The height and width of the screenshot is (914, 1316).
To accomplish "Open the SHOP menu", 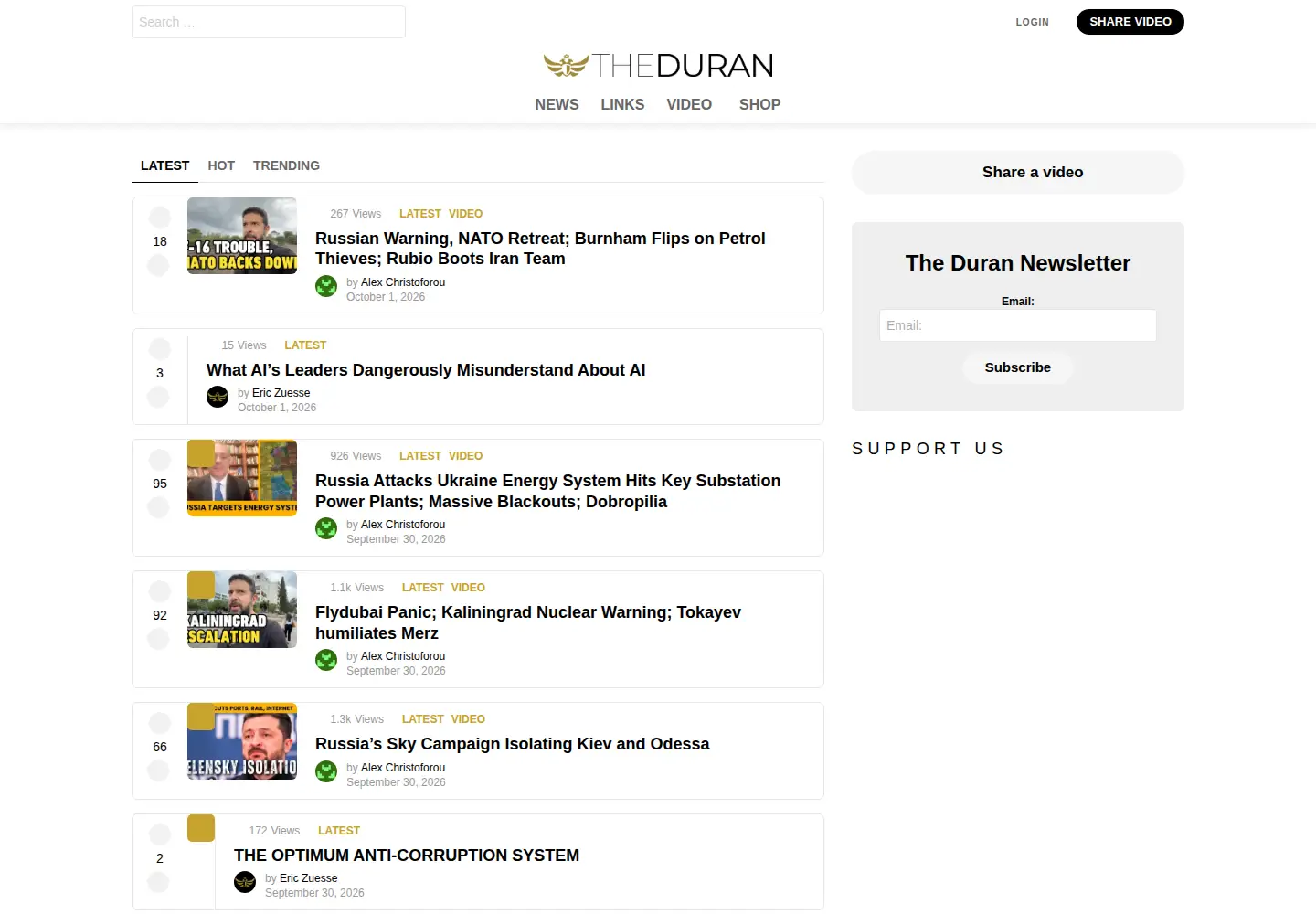I will [759, 104].
